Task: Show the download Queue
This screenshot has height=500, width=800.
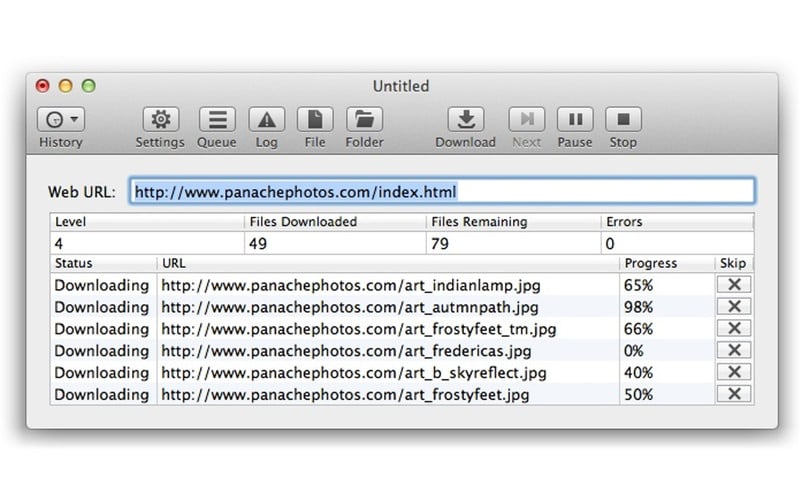Action: click(217, 119)
